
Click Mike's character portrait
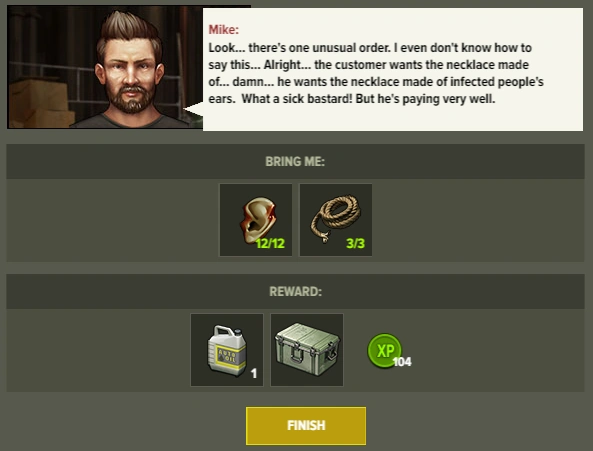click(105, 67)
